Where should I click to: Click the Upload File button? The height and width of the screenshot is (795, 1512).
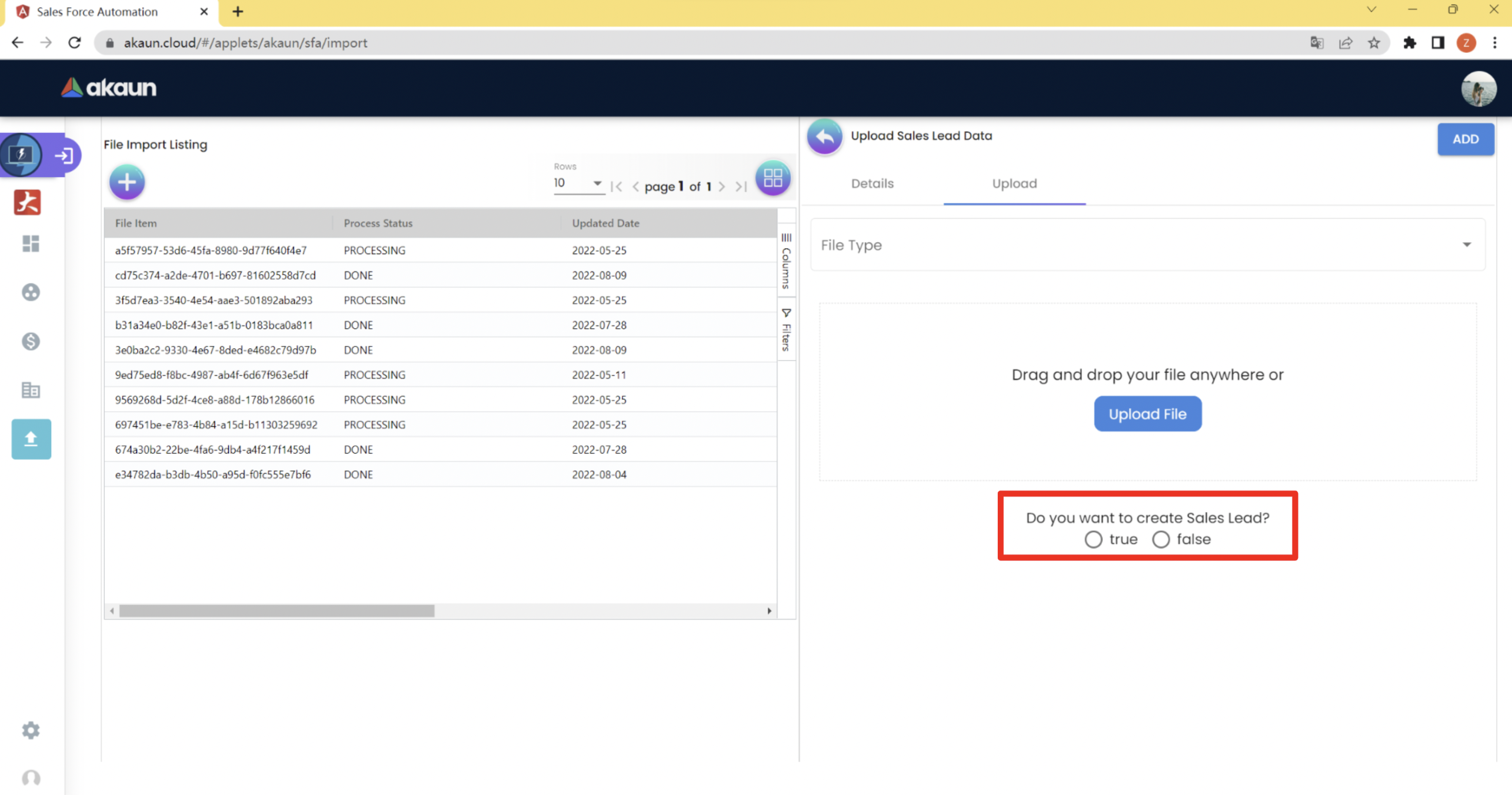click(x=1147, y=413)
